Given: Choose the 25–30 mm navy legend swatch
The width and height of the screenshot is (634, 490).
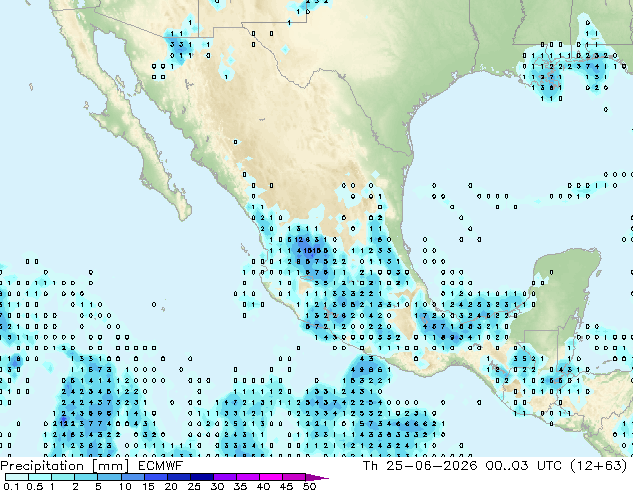Looking at the screenshot, I should [x=202, y=477].
